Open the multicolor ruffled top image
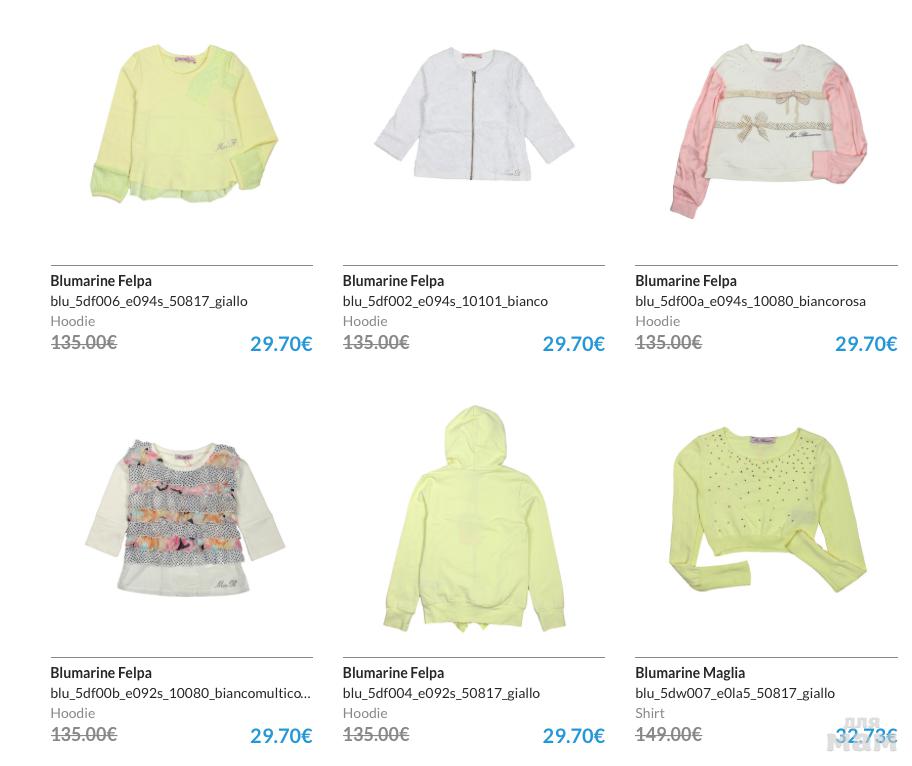This screenshot has width=912, height=766. pyautogui.click(x=185, y=518)
